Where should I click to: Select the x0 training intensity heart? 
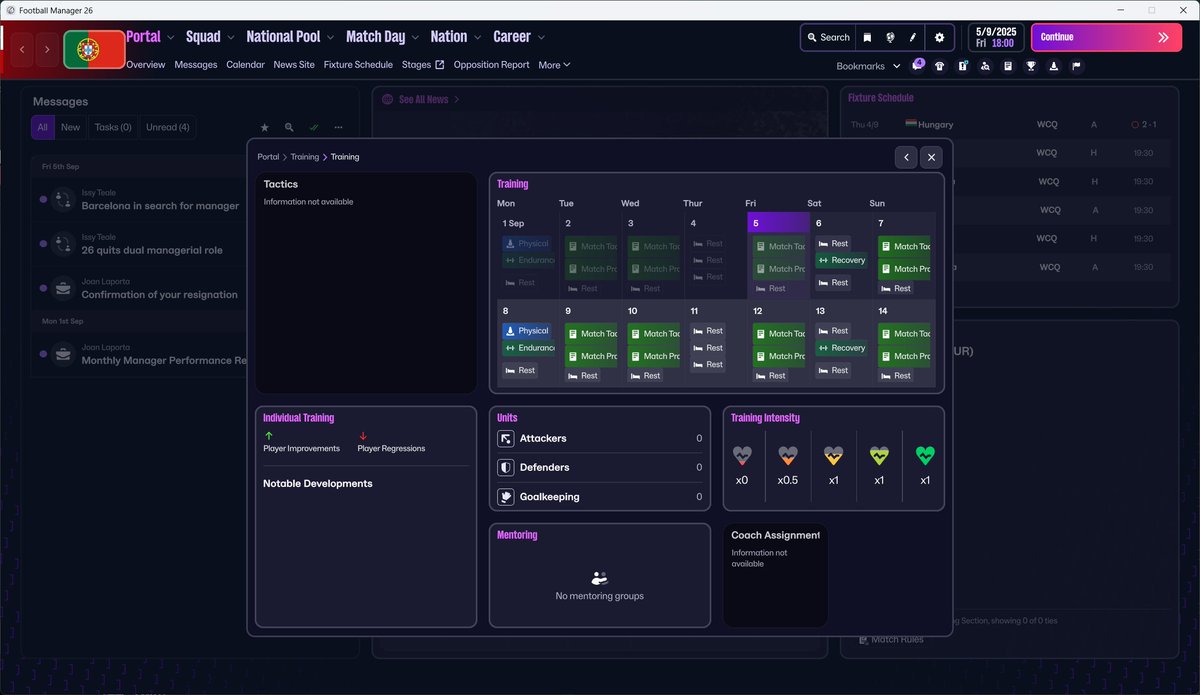point(742,456)
